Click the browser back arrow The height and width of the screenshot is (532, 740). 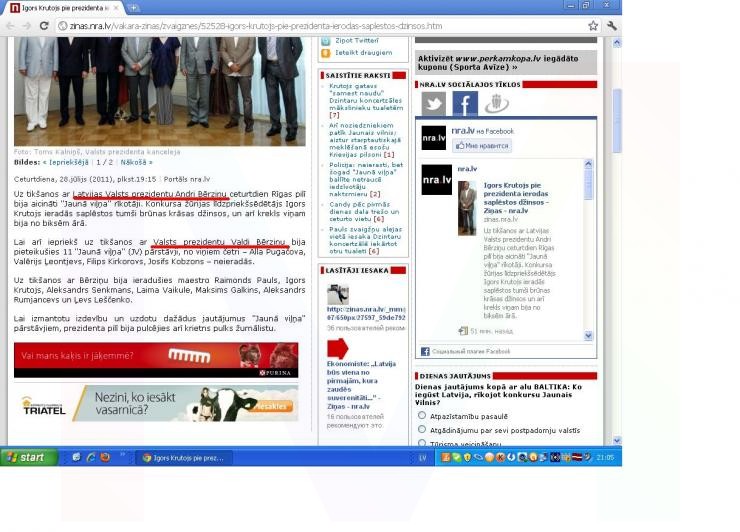(9, 25)
